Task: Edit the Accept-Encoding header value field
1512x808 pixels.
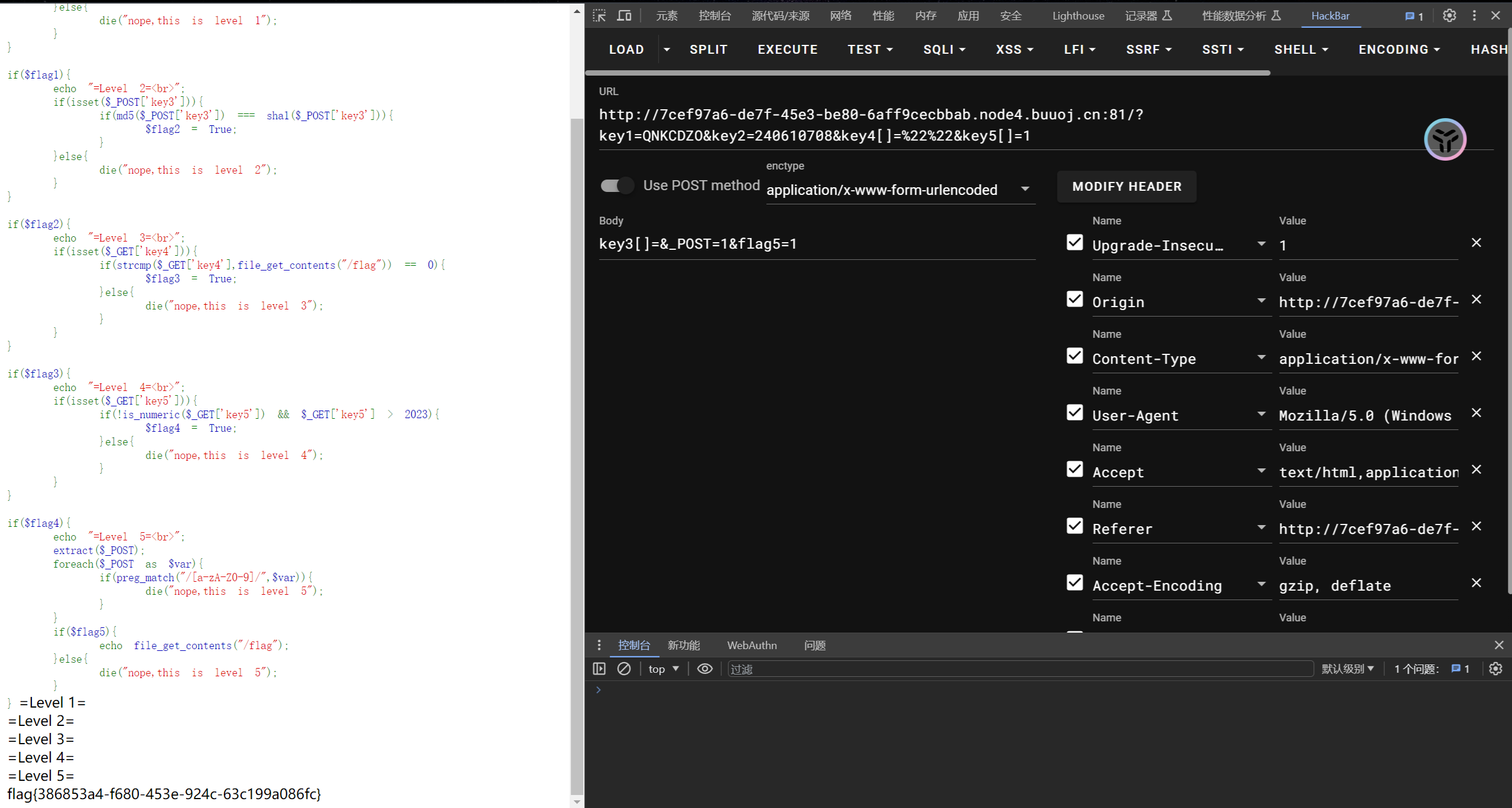Action: coord(1368,586)
